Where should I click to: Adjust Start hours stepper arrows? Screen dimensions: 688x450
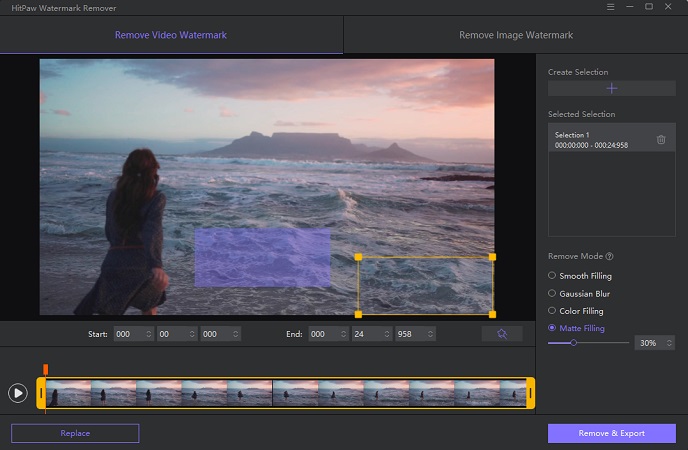point(149,334)
